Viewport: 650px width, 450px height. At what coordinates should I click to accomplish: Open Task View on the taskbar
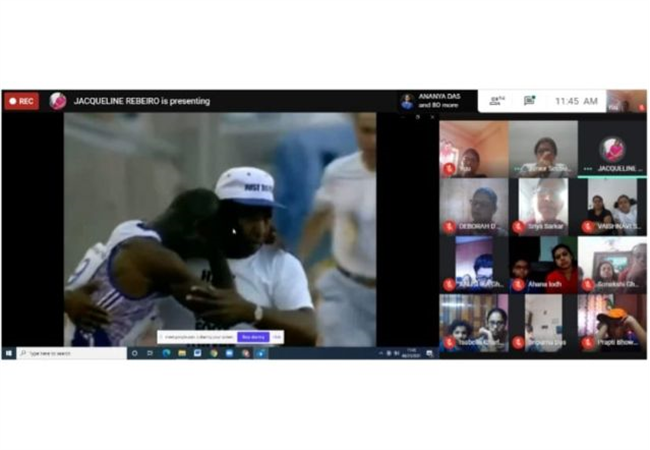pyautogui.click(x=150, y=353)
